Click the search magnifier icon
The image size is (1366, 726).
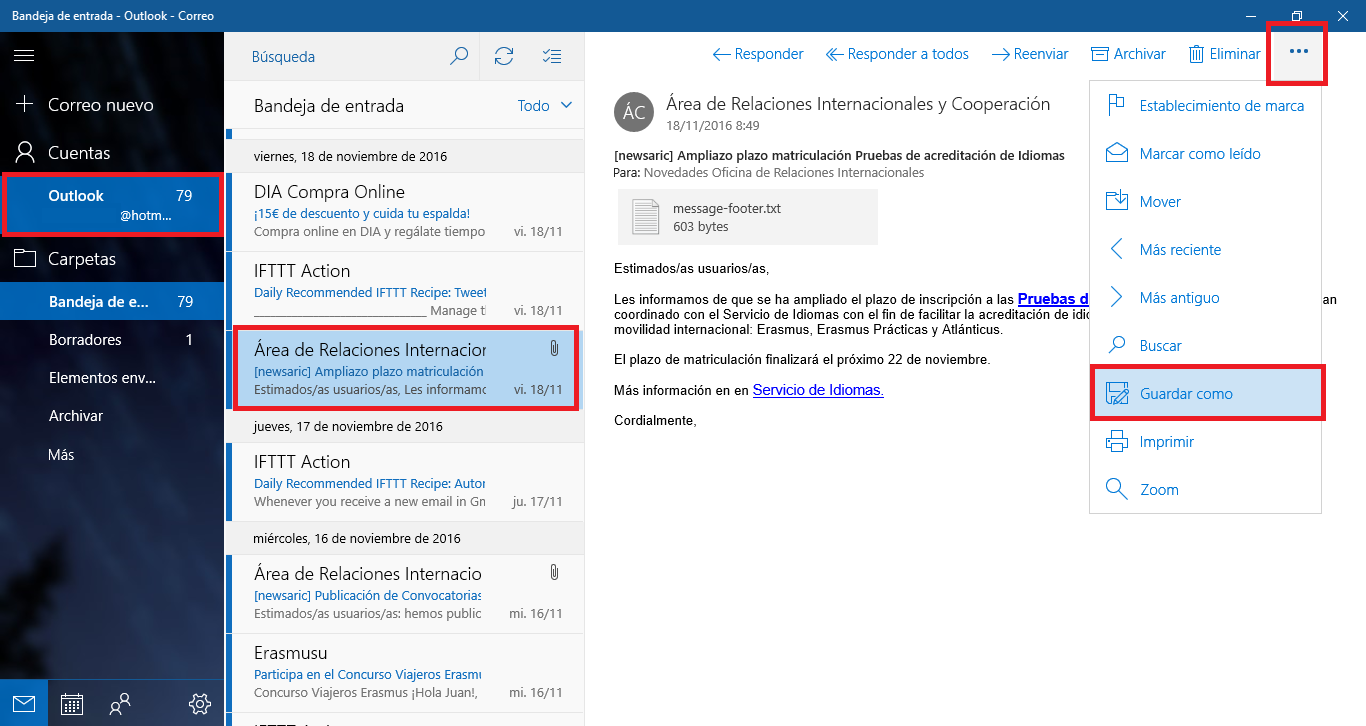click(459, 56)
